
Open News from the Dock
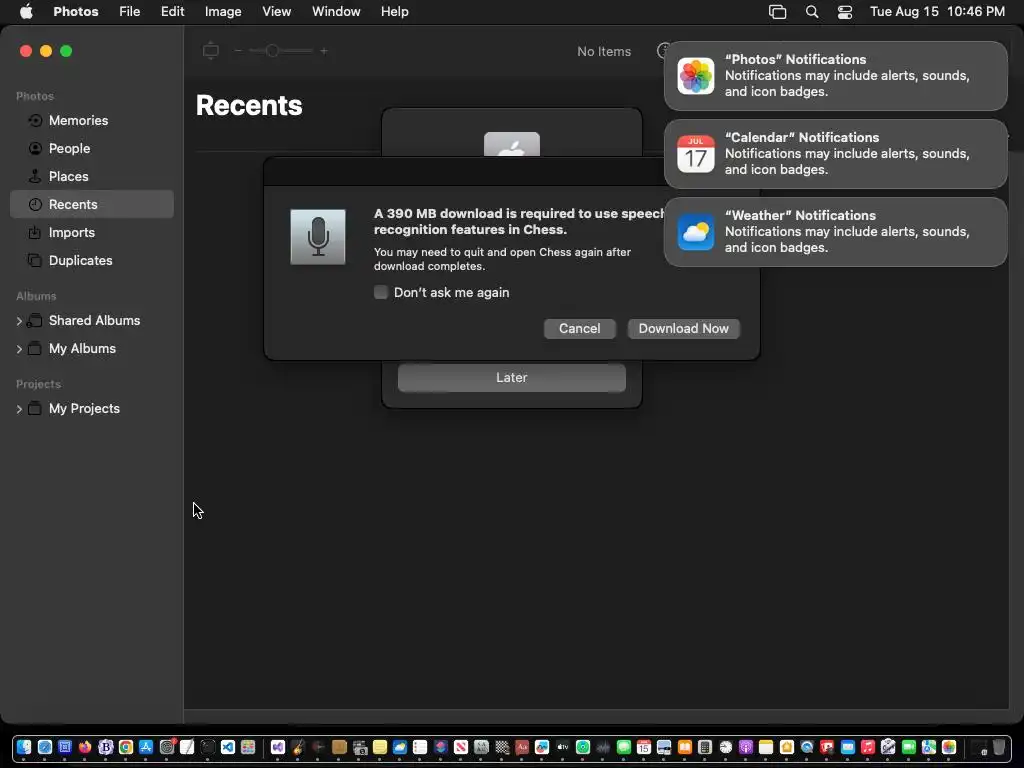click(x=460, y=747)
